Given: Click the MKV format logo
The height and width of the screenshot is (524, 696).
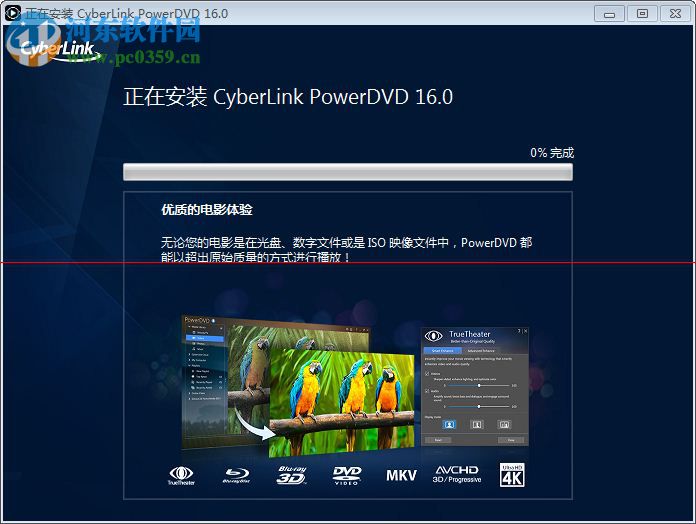Looking at the screenshot, I should click(401, 476).
